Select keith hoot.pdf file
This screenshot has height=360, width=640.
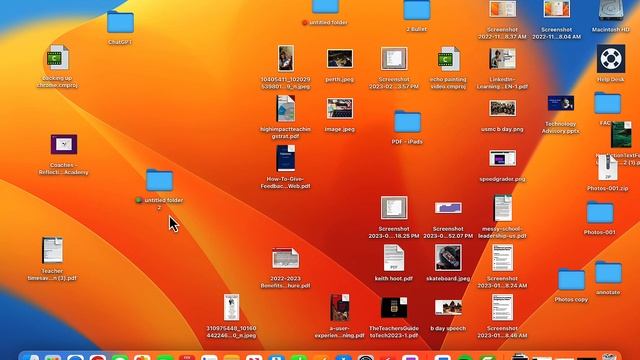pyautogui.click(x=394, y=258)
